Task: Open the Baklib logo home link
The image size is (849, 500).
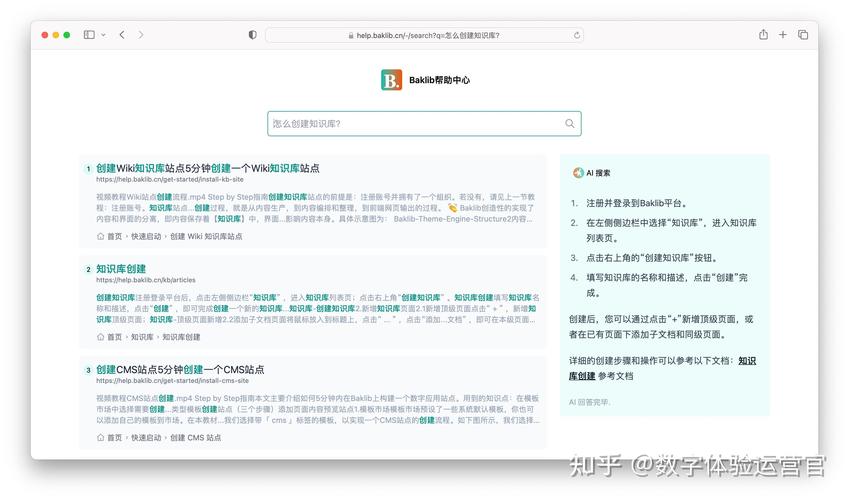Action: (391, 80)
